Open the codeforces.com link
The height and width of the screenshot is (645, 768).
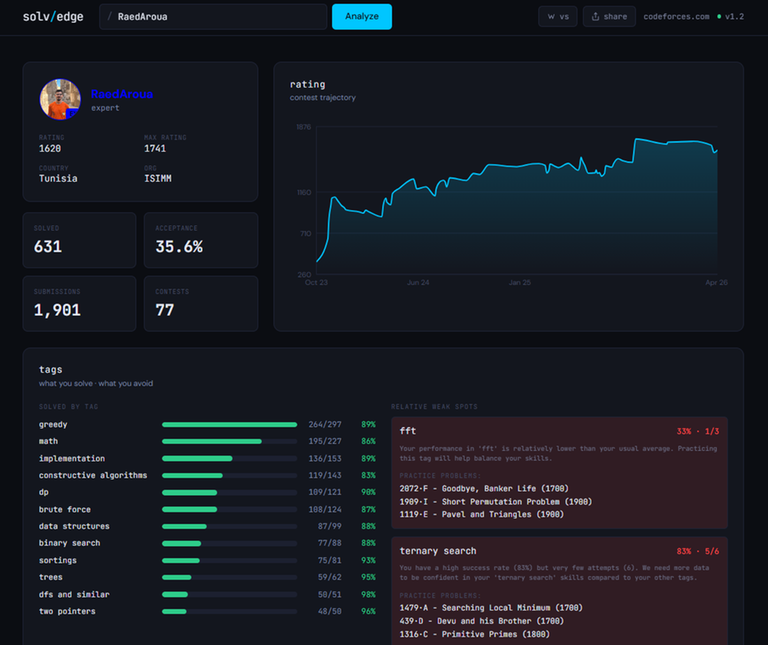tap(676, 17)
